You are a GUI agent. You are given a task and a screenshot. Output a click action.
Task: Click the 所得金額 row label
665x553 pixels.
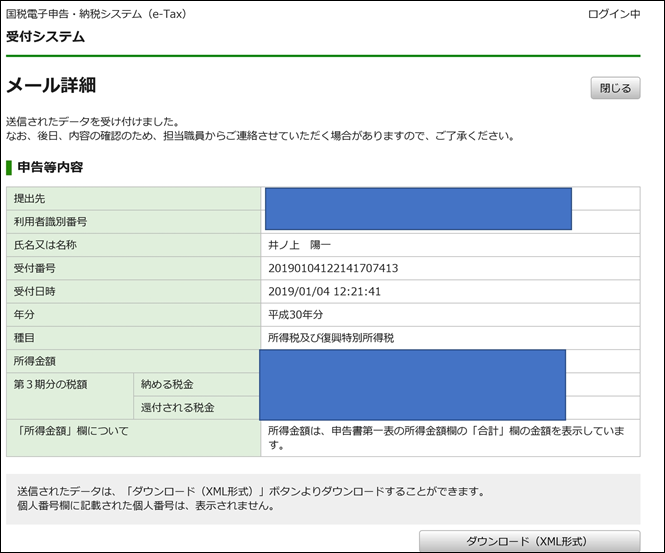click(x=34, y=361)
